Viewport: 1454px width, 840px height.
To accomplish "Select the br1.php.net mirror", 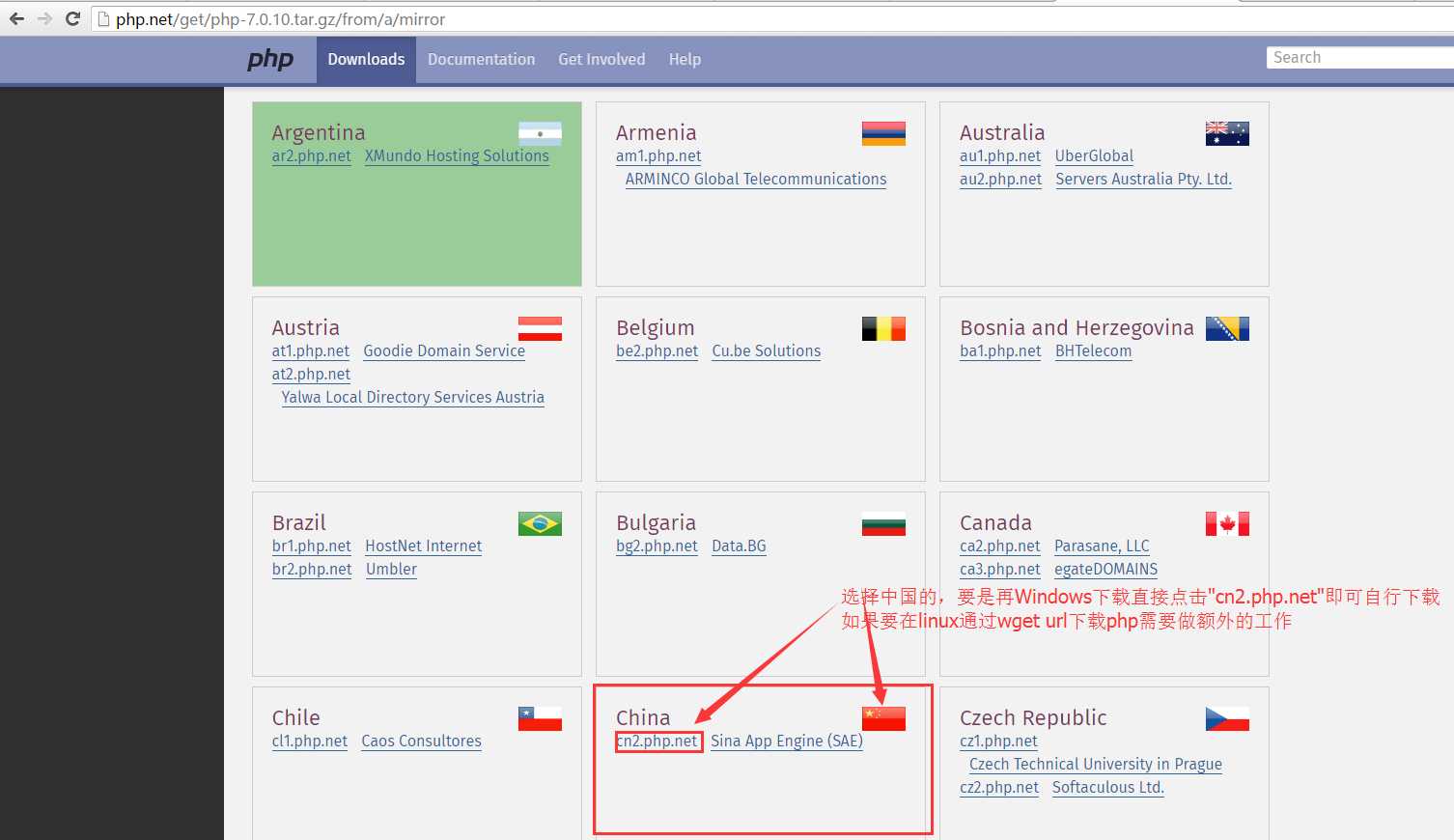I will click(x=311, y=546).
